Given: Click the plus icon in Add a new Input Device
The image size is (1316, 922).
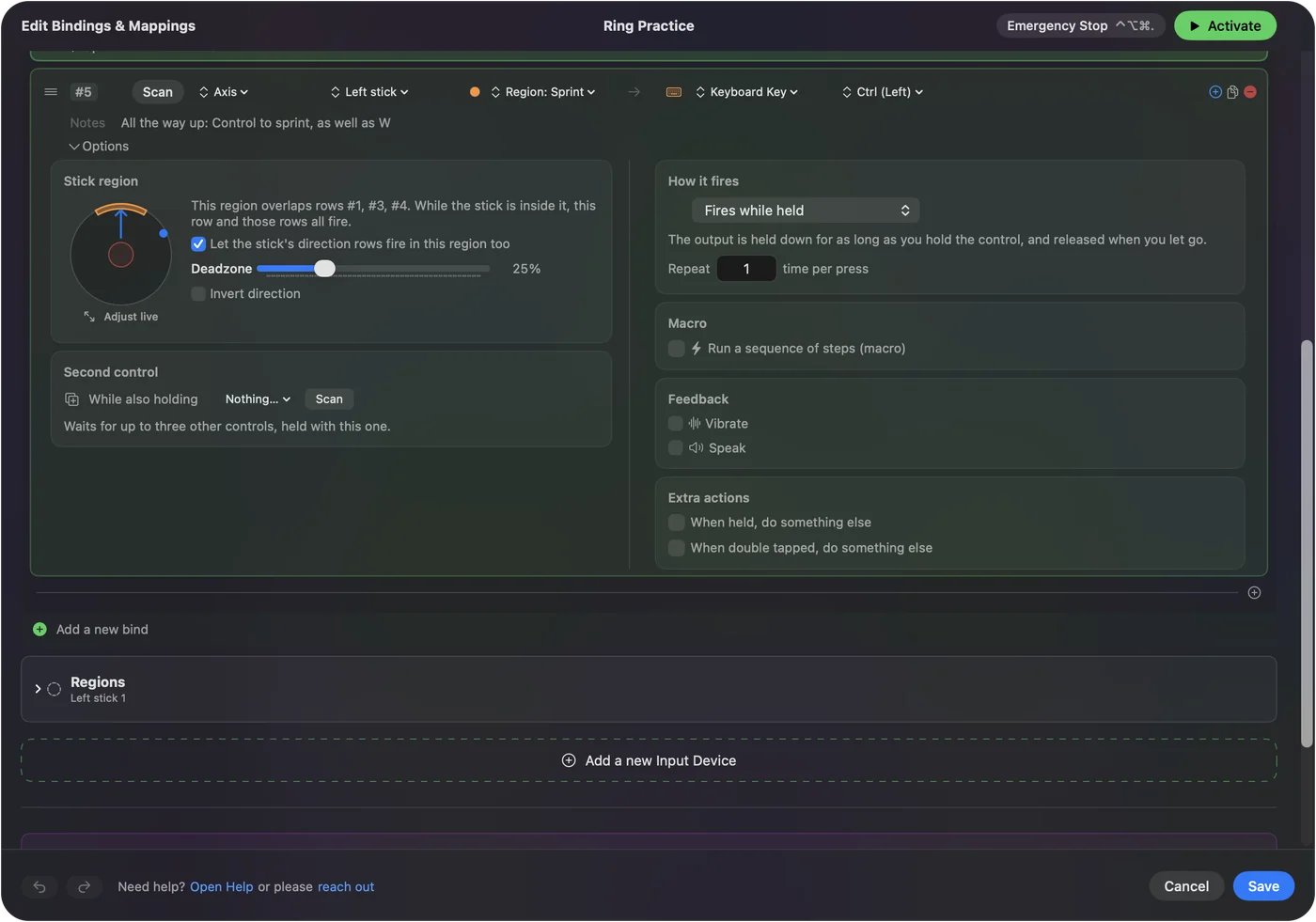Looking at the screenshot, I should [x=569, y=761].
